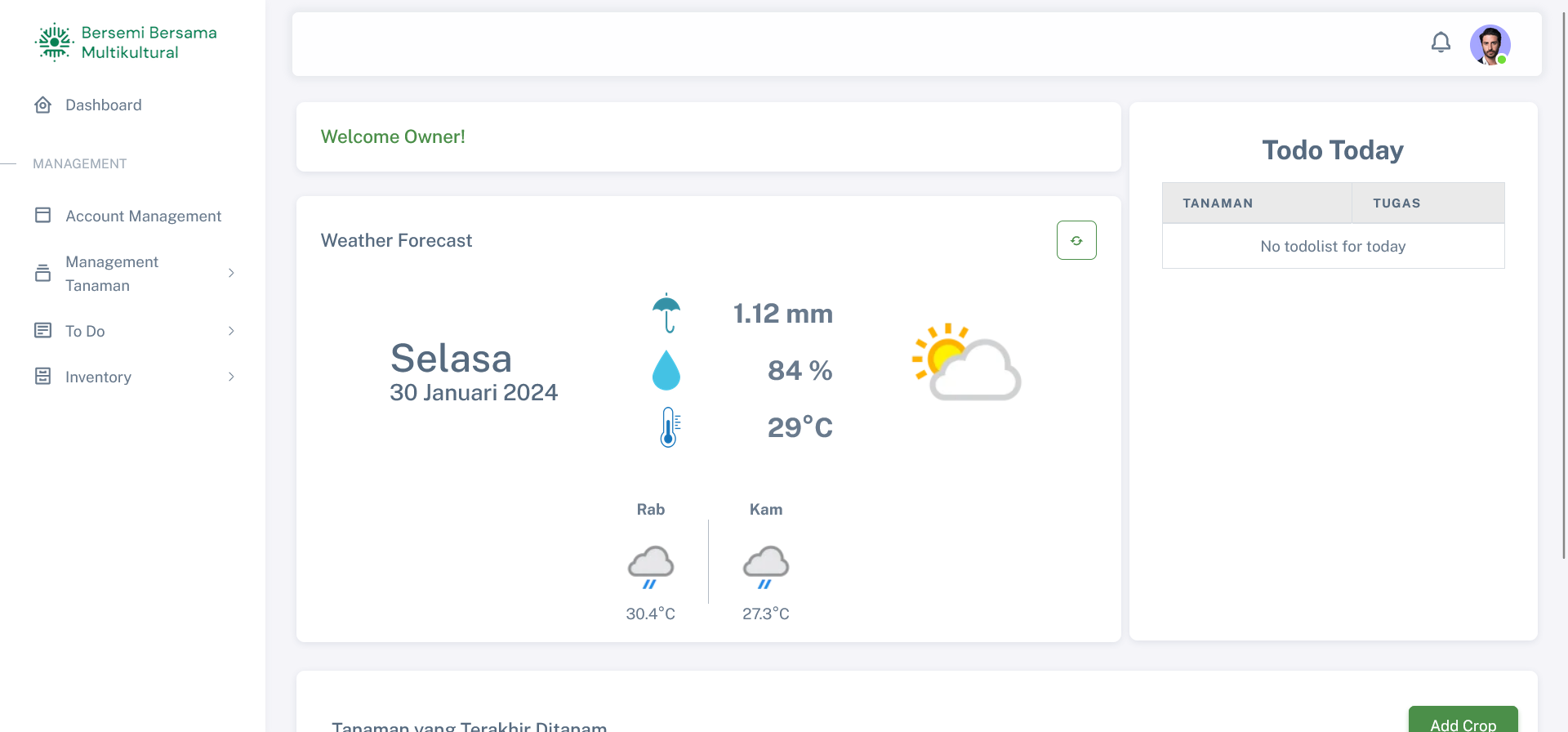Click the Tanaman column header
Viewport: 1568px width, 732px height.
tap(1218, 203)
